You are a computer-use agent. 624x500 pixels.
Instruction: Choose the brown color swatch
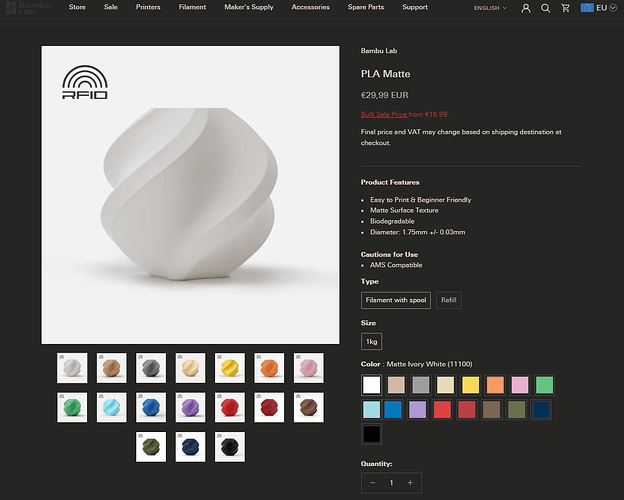click(492, 410)
